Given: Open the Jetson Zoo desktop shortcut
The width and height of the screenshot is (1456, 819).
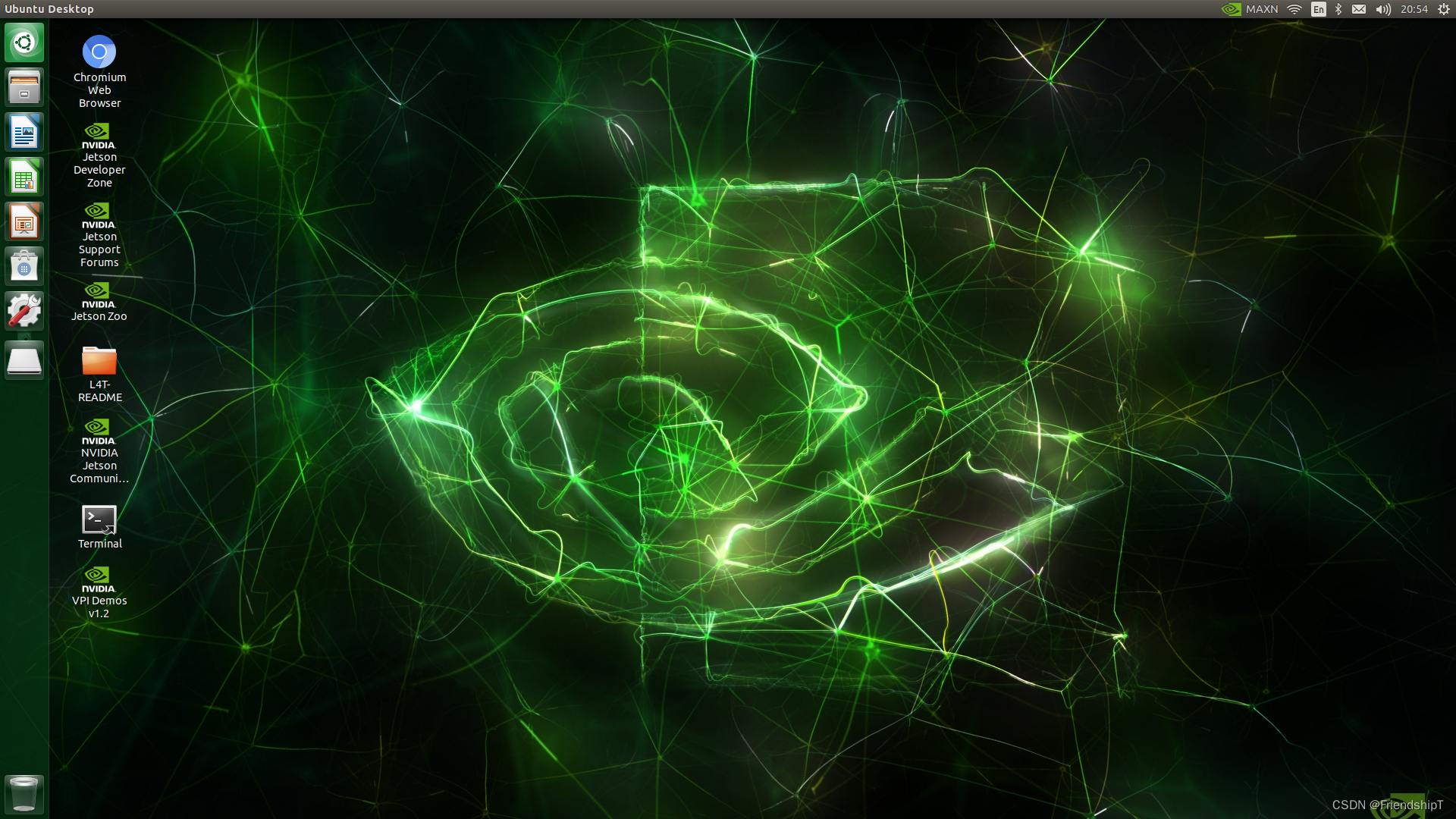Looking at the screenshot, I should click(99, 296).
